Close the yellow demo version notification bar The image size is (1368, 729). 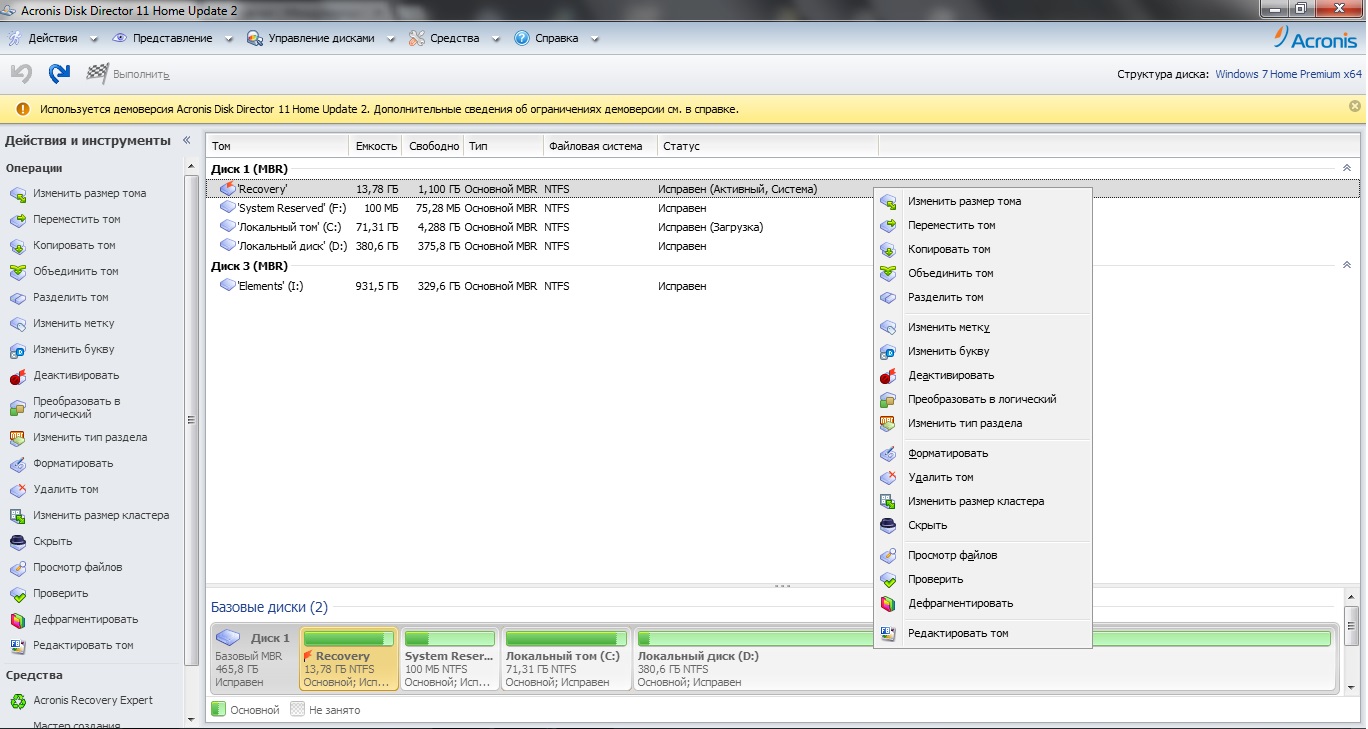click(1355, 106)
